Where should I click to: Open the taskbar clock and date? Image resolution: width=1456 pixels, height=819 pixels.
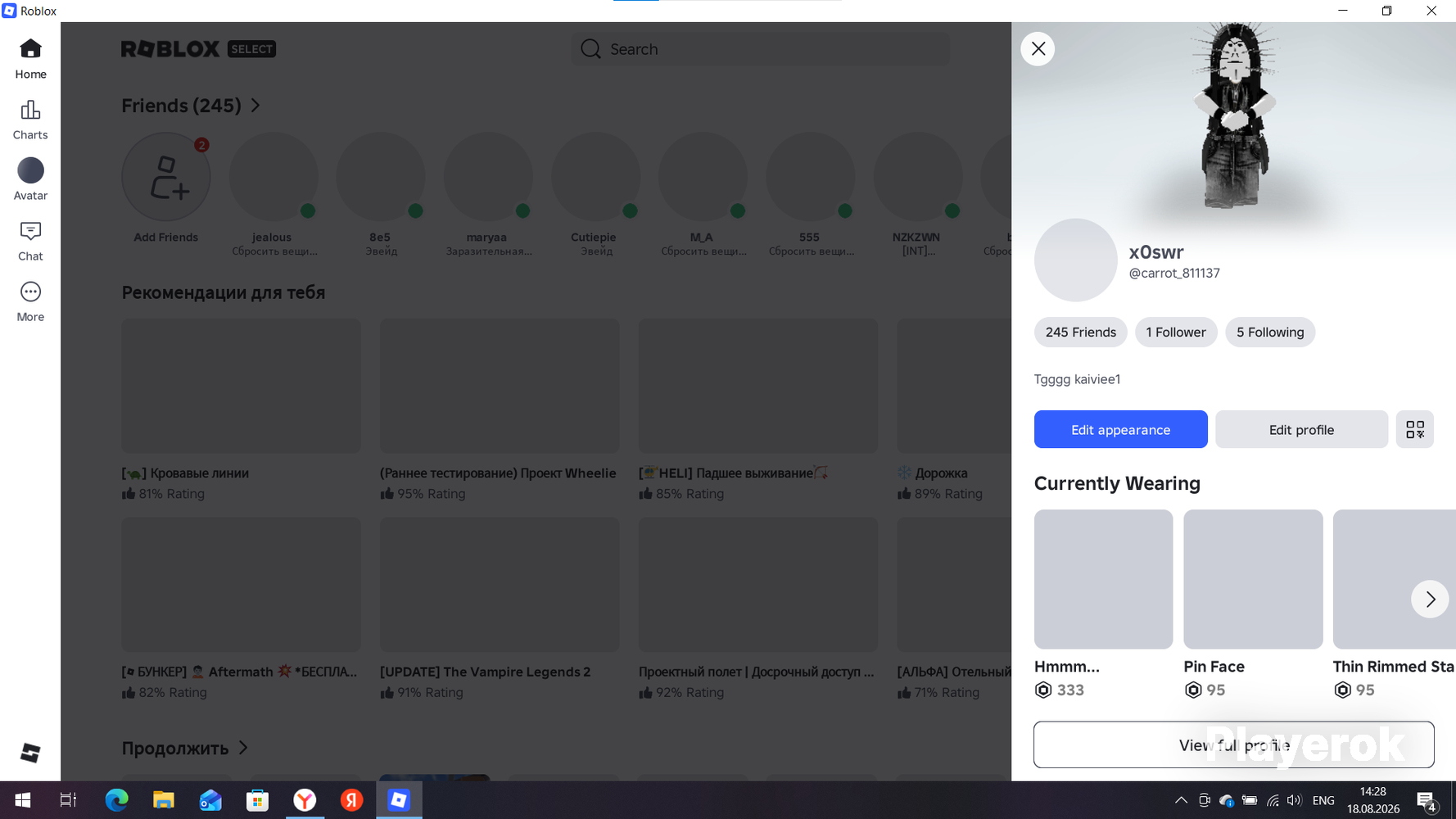pyautogui.click(x=1373, y=800)
